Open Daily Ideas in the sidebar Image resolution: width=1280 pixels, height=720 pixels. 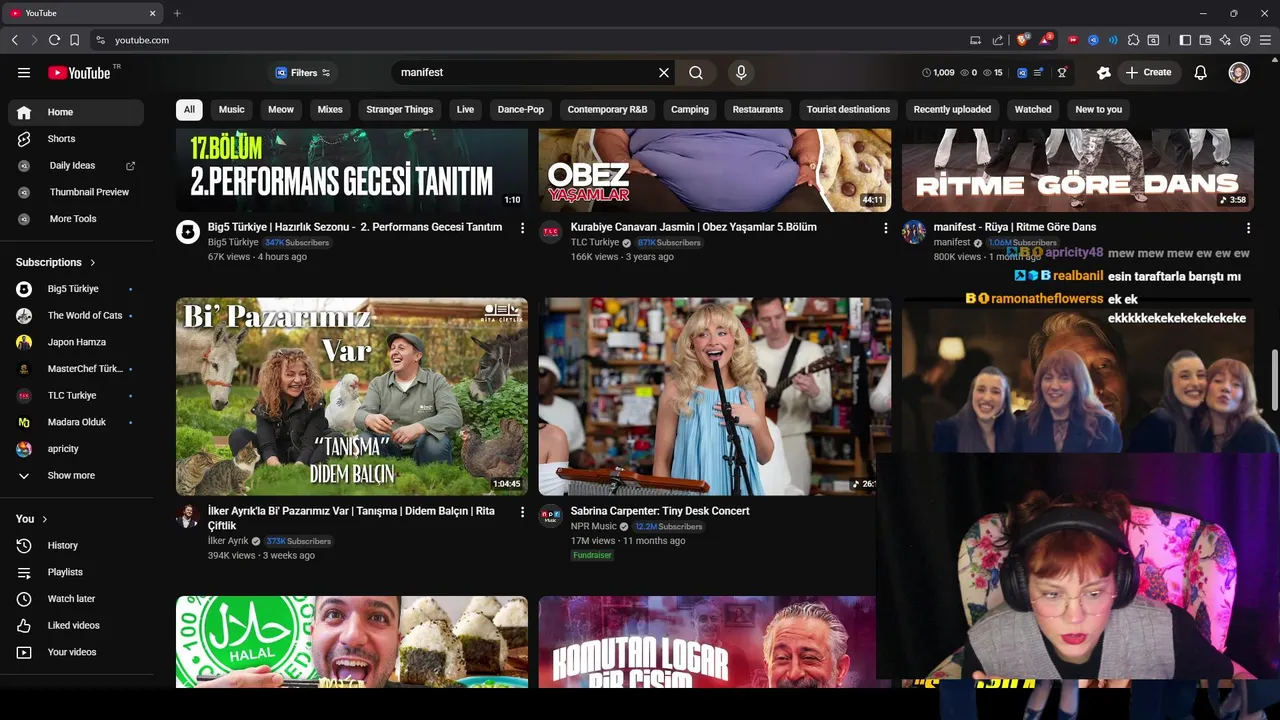coord(76,165)
